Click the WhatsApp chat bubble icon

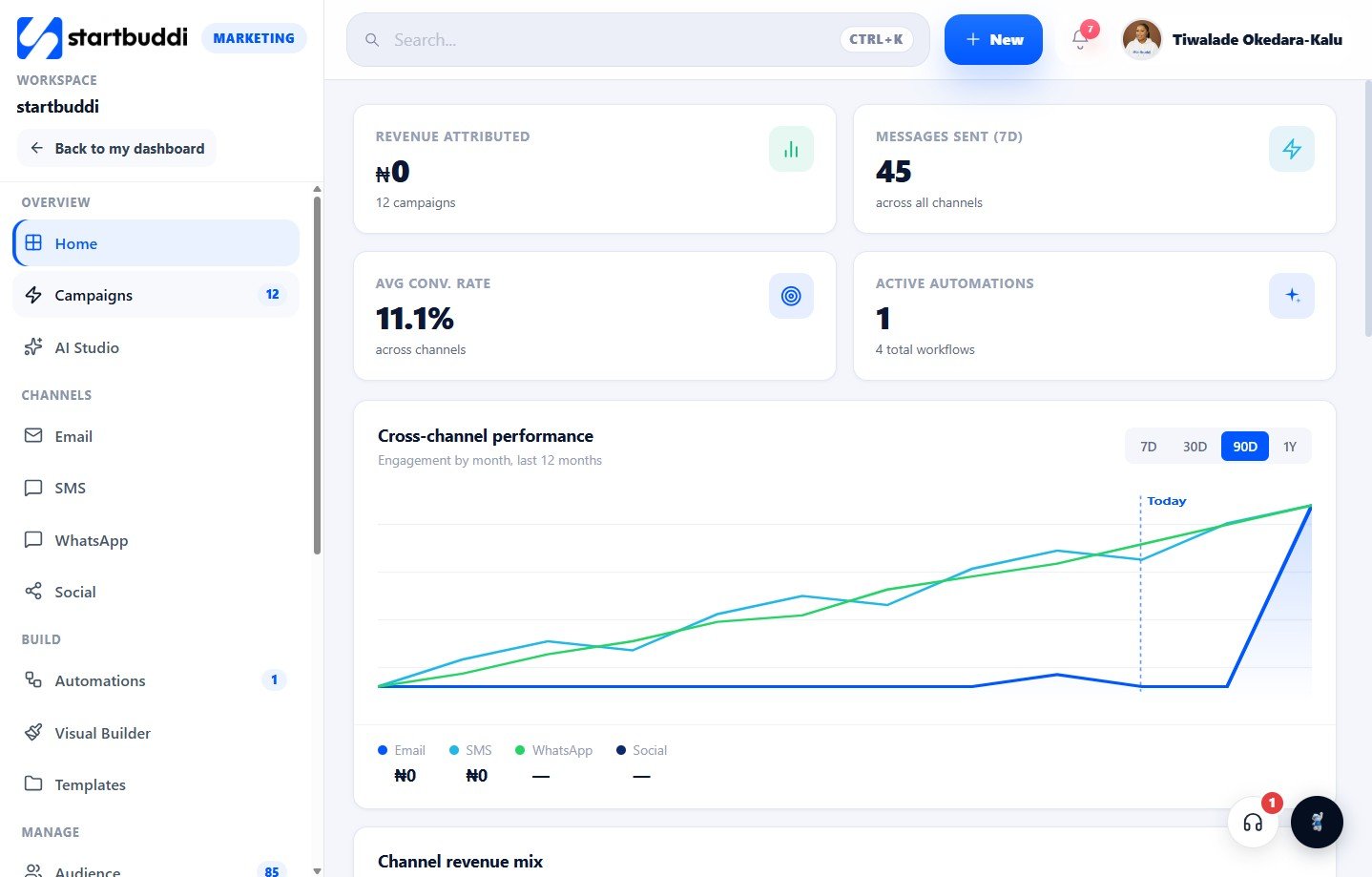point(33,539)
